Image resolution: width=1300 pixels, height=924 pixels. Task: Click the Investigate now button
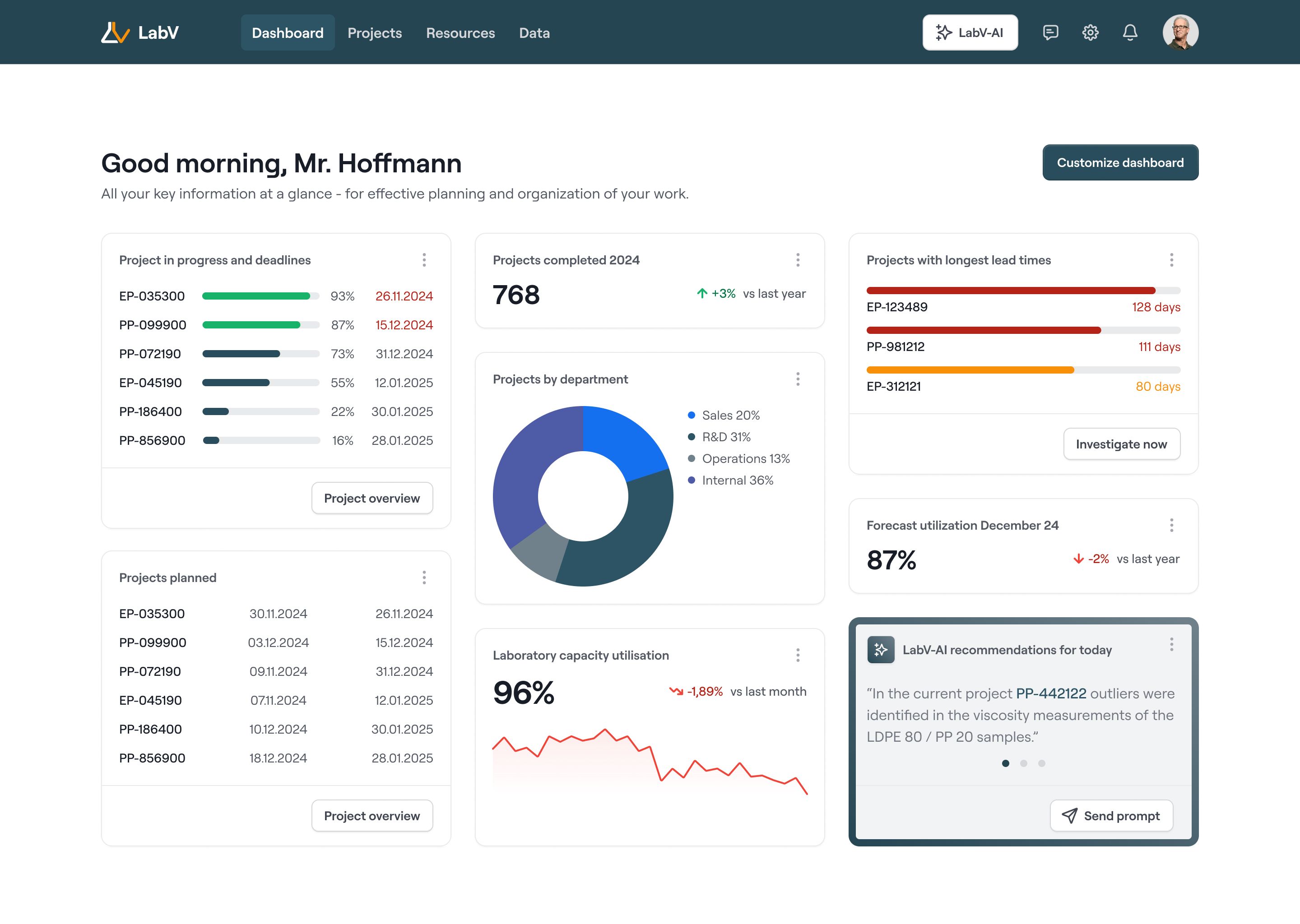pyautogui.click(x=1121, y=444)
